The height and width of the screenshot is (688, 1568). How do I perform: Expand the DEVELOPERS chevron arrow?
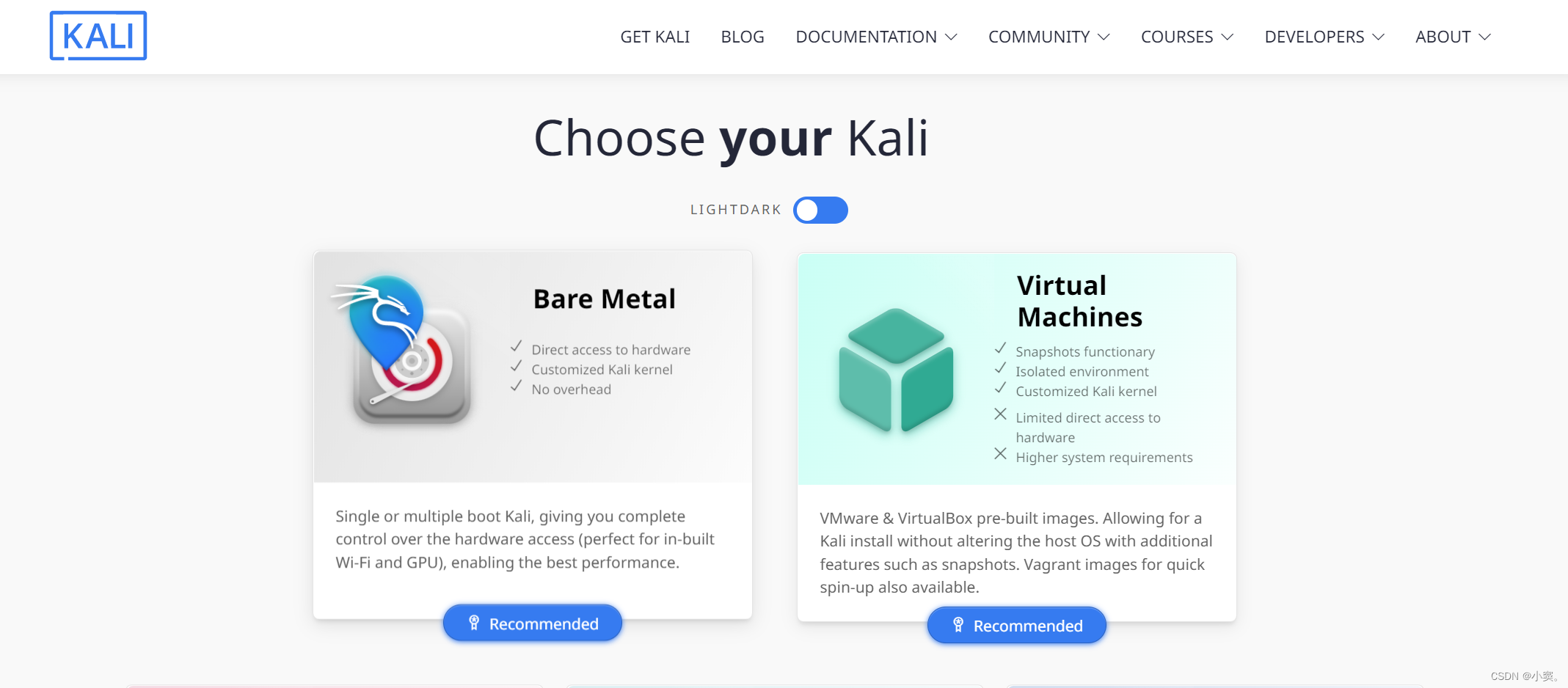1378,37
